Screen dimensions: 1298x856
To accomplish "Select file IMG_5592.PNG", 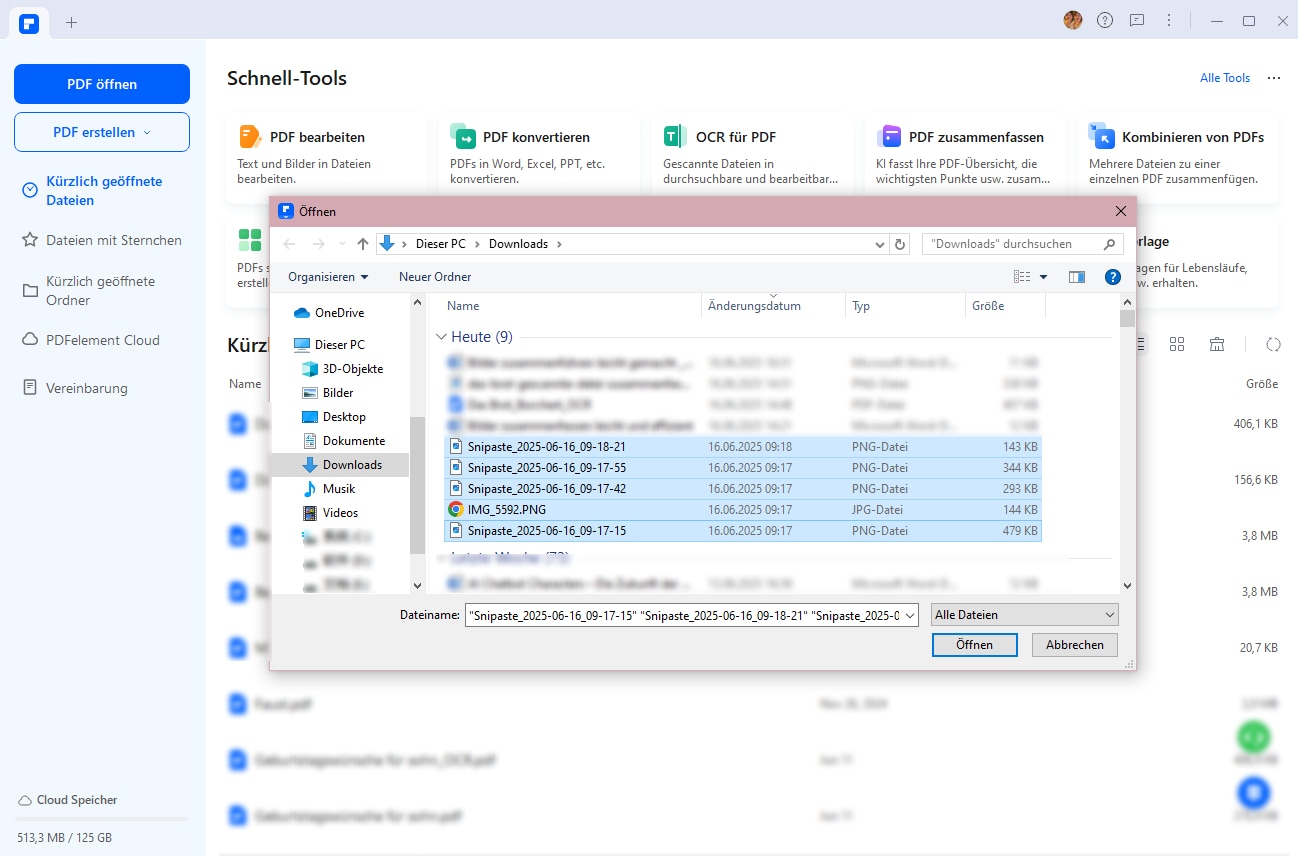I will coord(743,510).
